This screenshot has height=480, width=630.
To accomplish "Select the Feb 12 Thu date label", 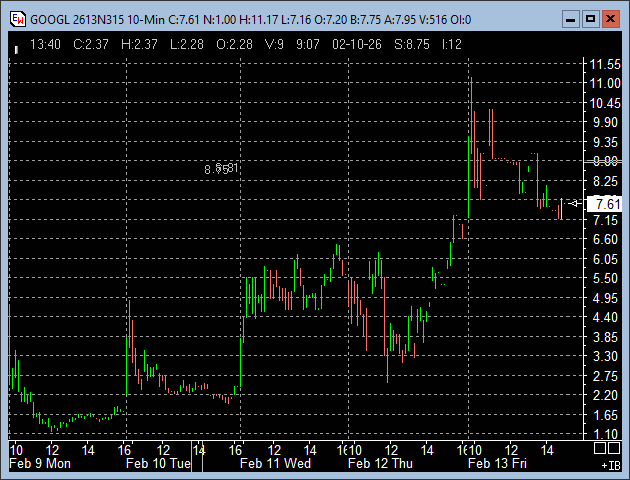I will pos(380,463).
